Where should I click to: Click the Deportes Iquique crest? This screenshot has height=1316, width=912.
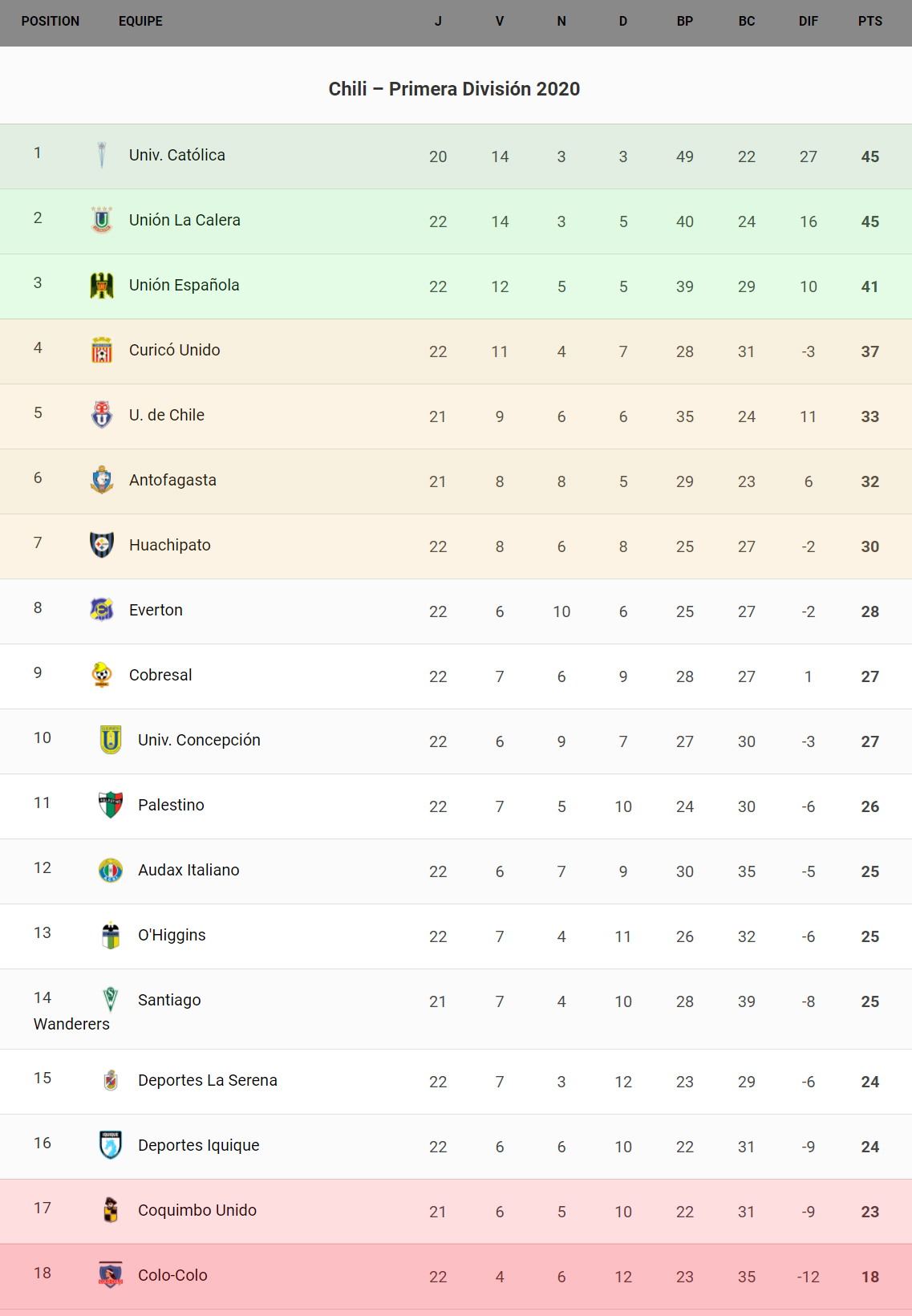(x=111, y=1145)
